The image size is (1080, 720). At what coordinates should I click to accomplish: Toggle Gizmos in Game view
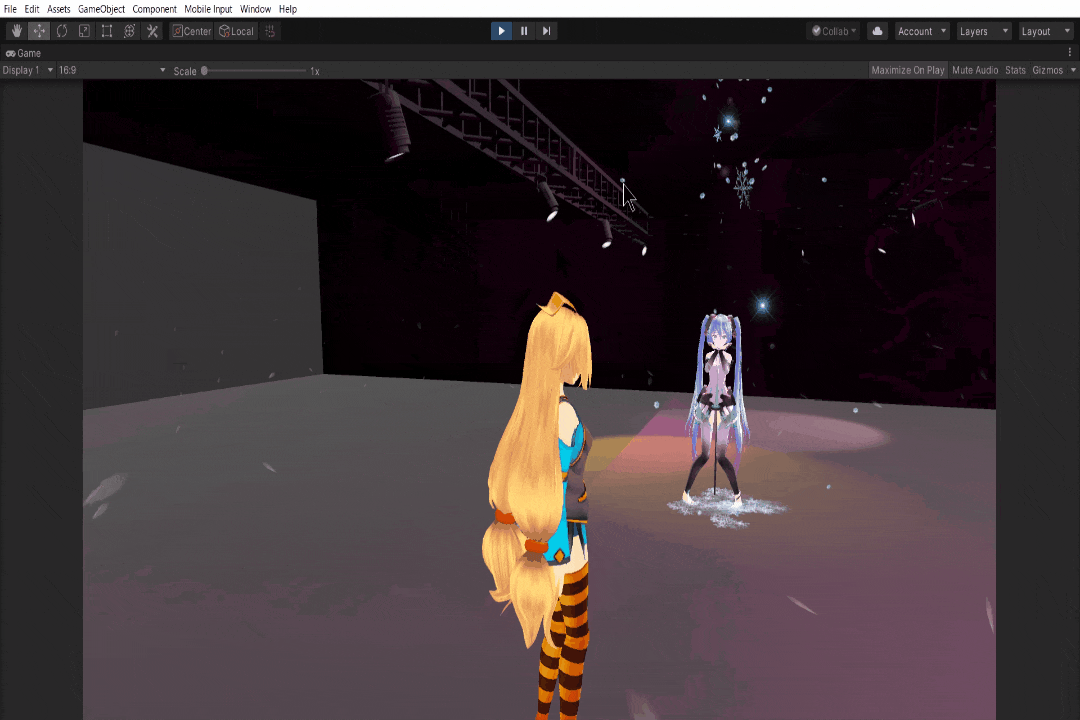click(1048, 70)
